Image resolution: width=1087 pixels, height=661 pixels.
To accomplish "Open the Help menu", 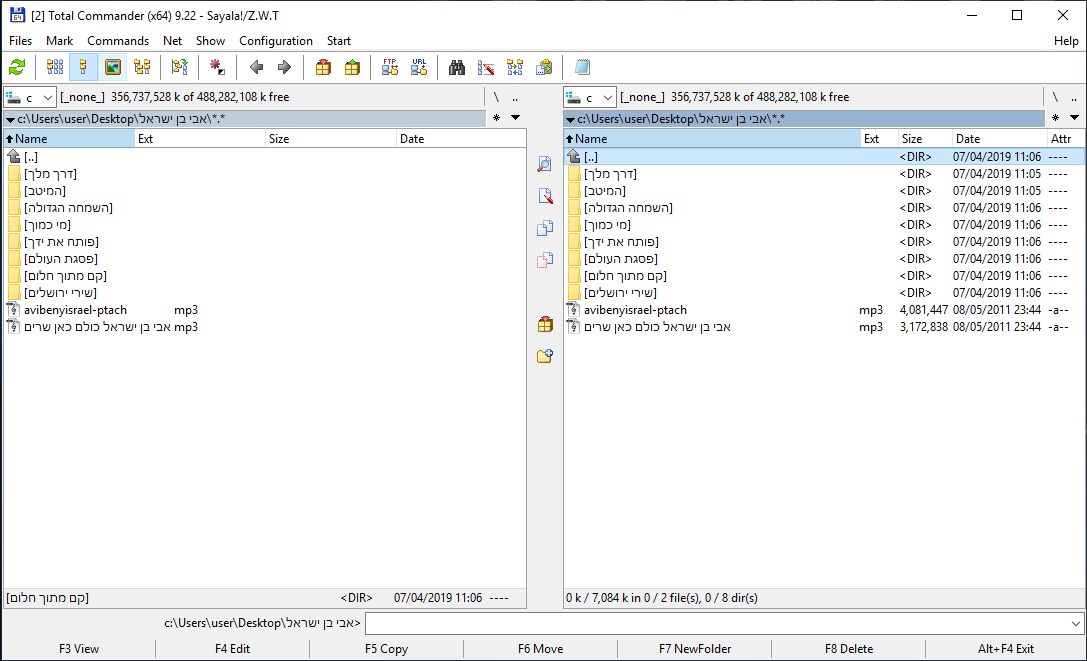I will [1066, 41].
